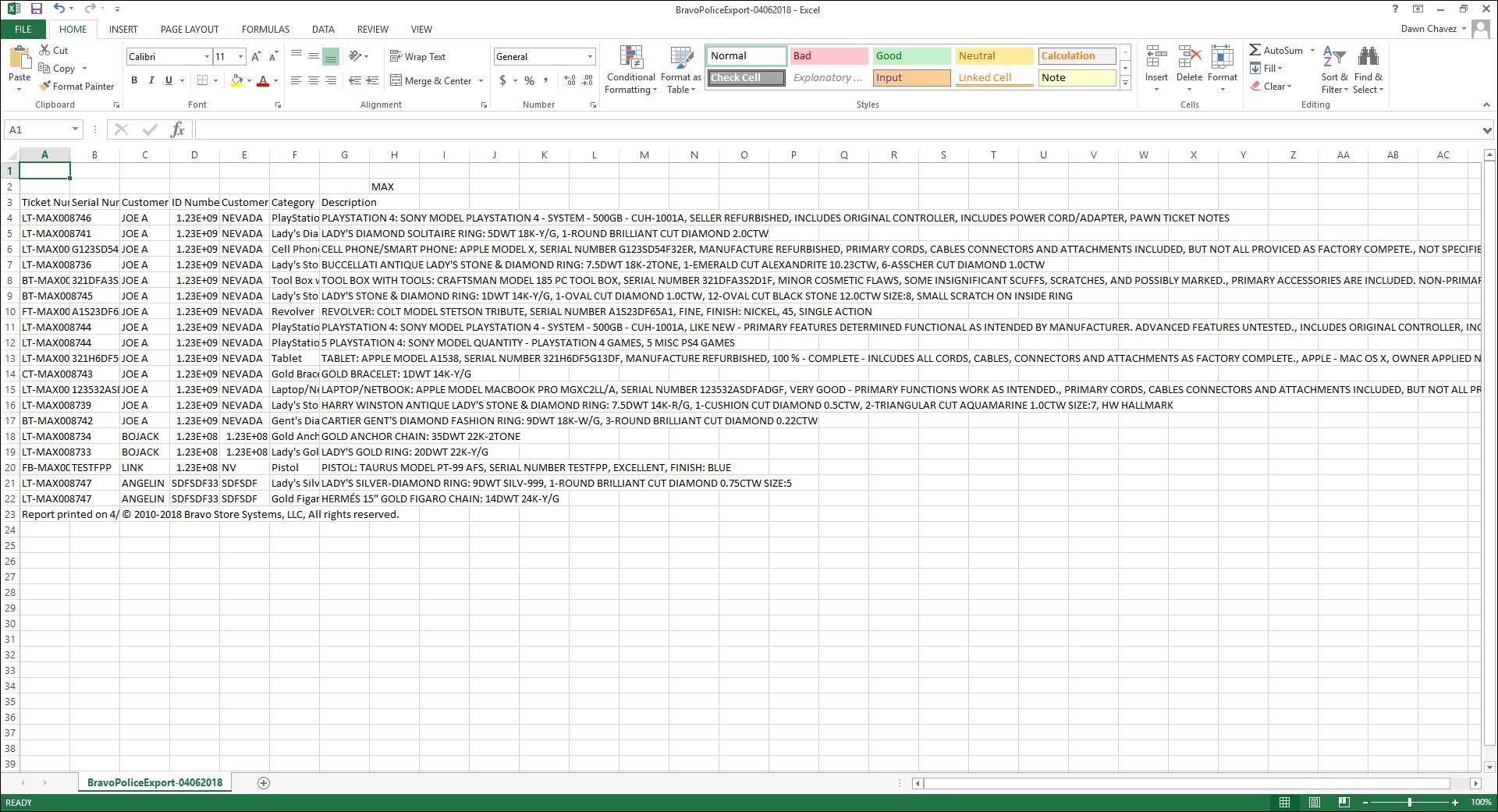
Task: Click Increase Indent icon
Action: pos(373,80)
